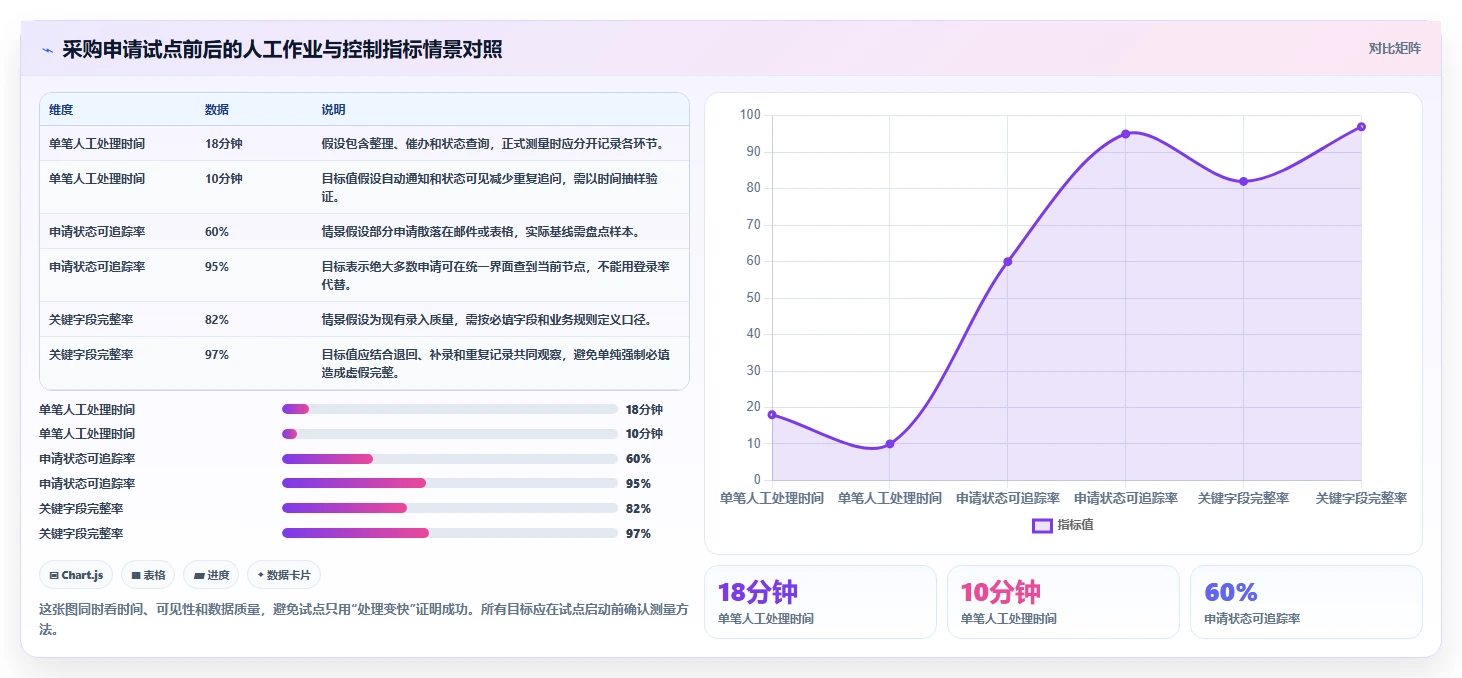Viewport: 1462px width, 678px height.
Task: Click description starting 假设包含整理、催办和状态查询
Action: (493, 144)
